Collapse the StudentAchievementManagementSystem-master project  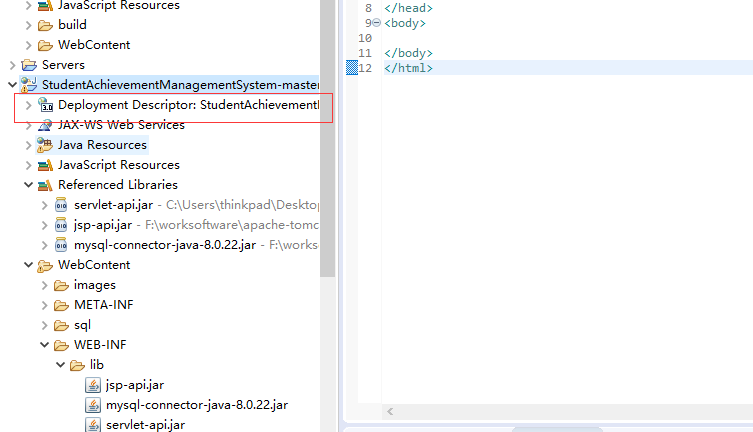(12, 85)
